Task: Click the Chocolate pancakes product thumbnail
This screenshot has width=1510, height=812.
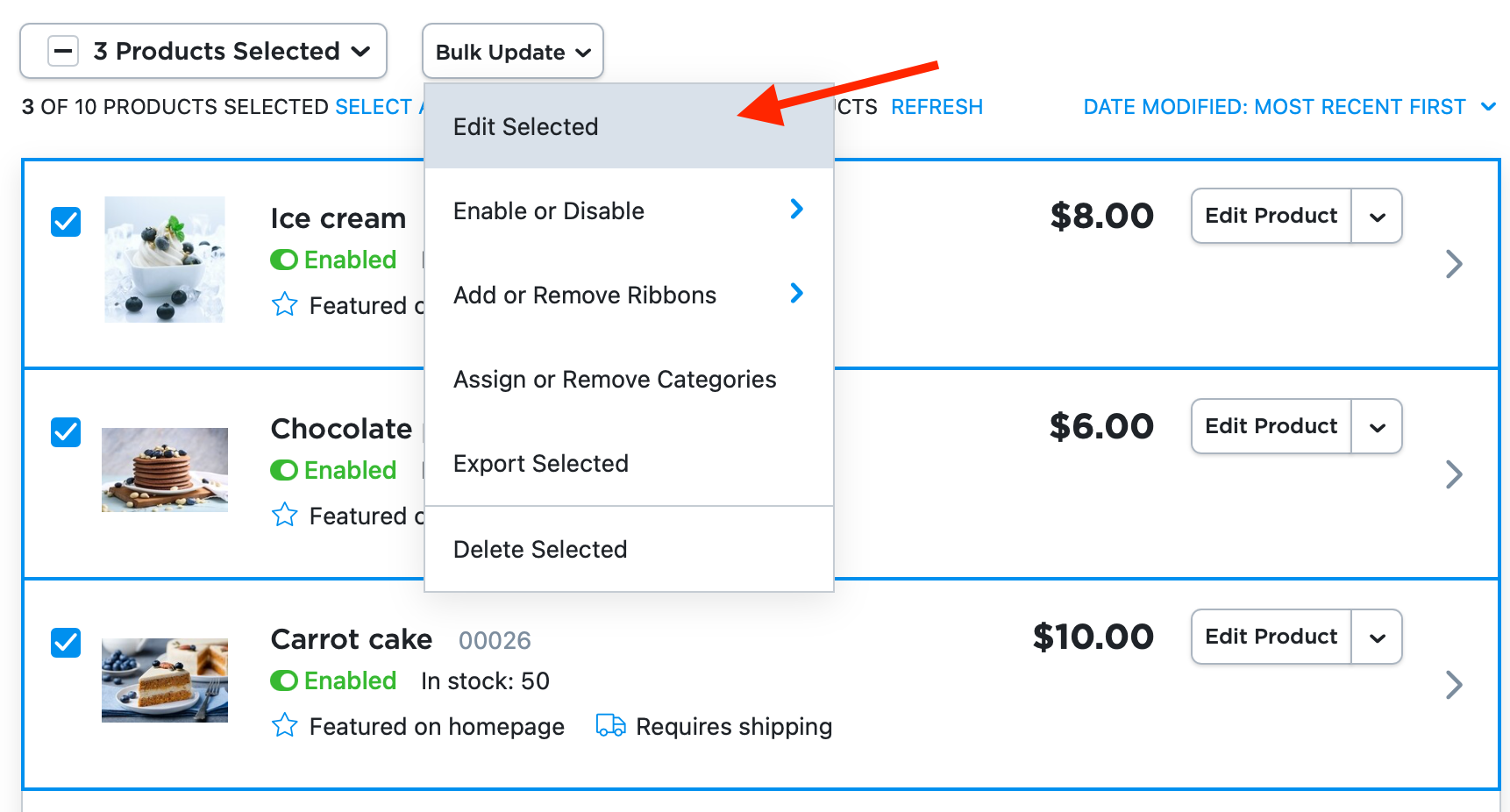Action: (x=164, y=470)
